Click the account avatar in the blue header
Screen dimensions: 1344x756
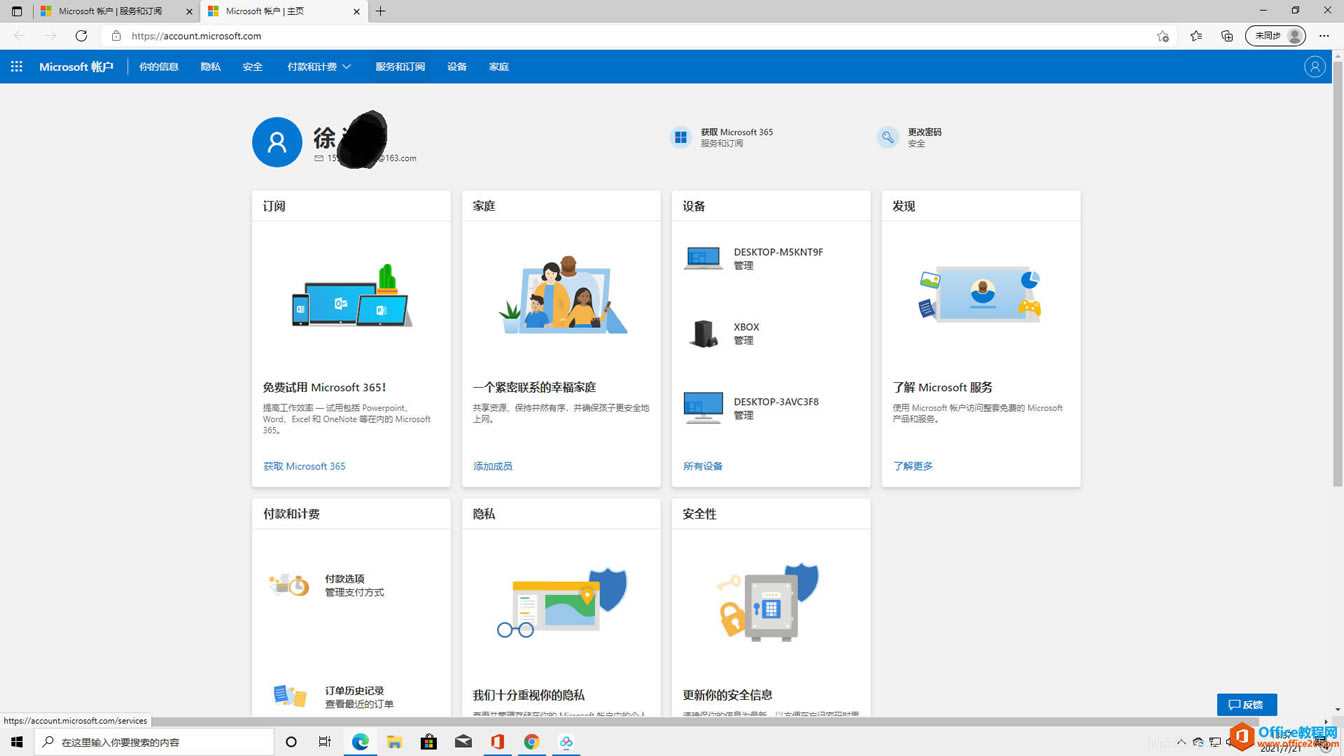(x=1314, y=67)
